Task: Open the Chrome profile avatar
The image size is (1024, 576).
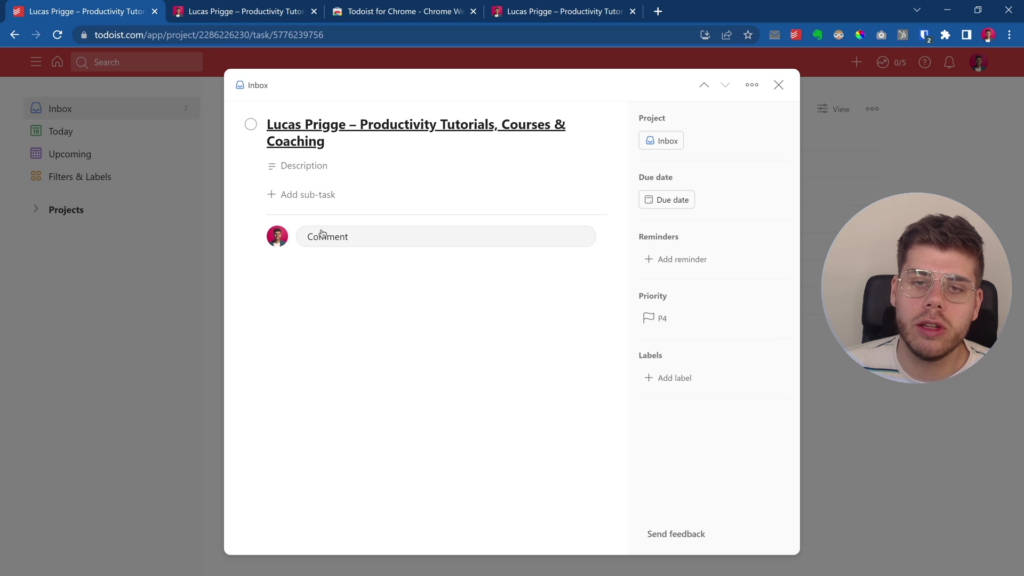Action: pyautogui.click(x=988, y=35)
